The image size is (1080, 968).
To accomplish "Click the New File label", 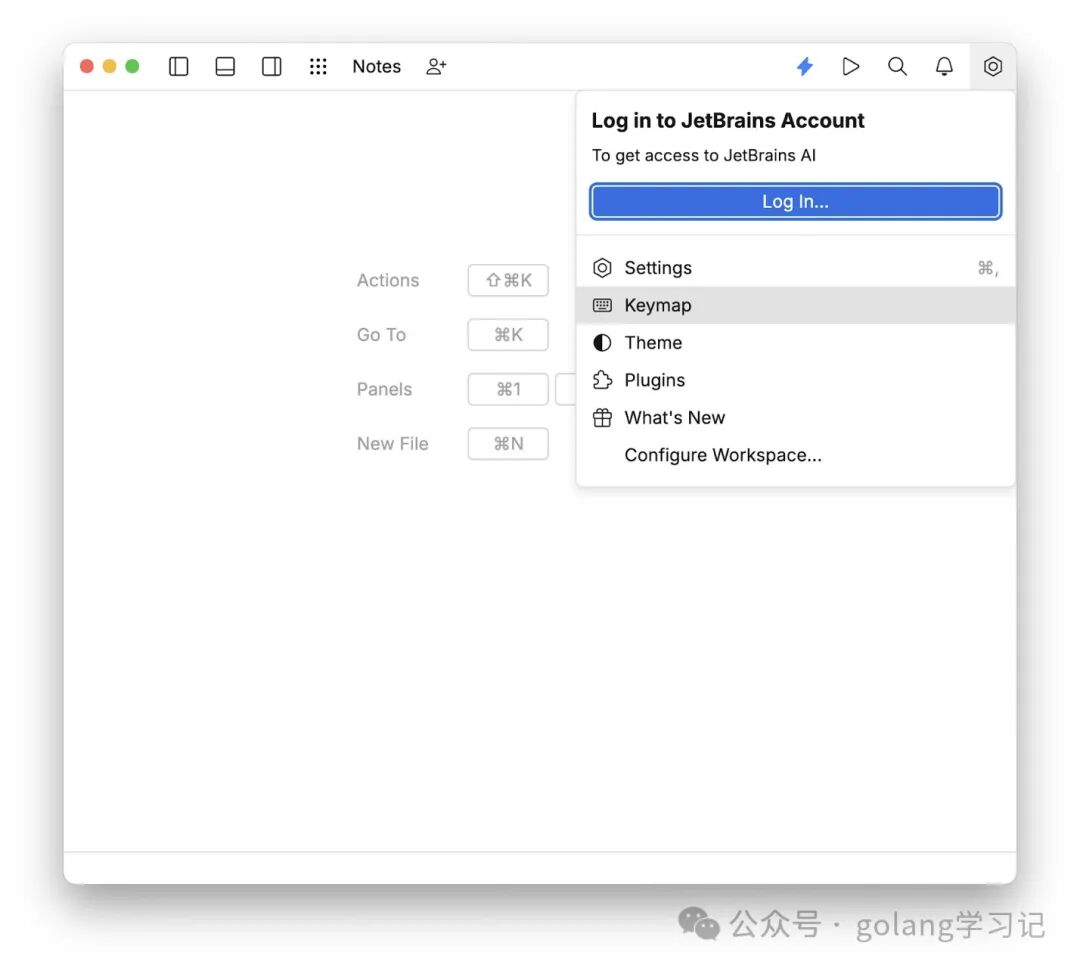I will click(393, 444).
